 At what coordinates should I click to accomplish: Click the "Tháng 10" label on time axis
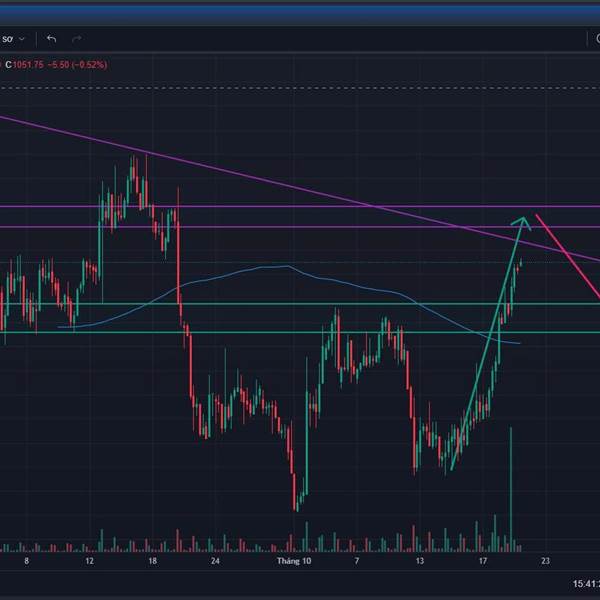[294, 561]
